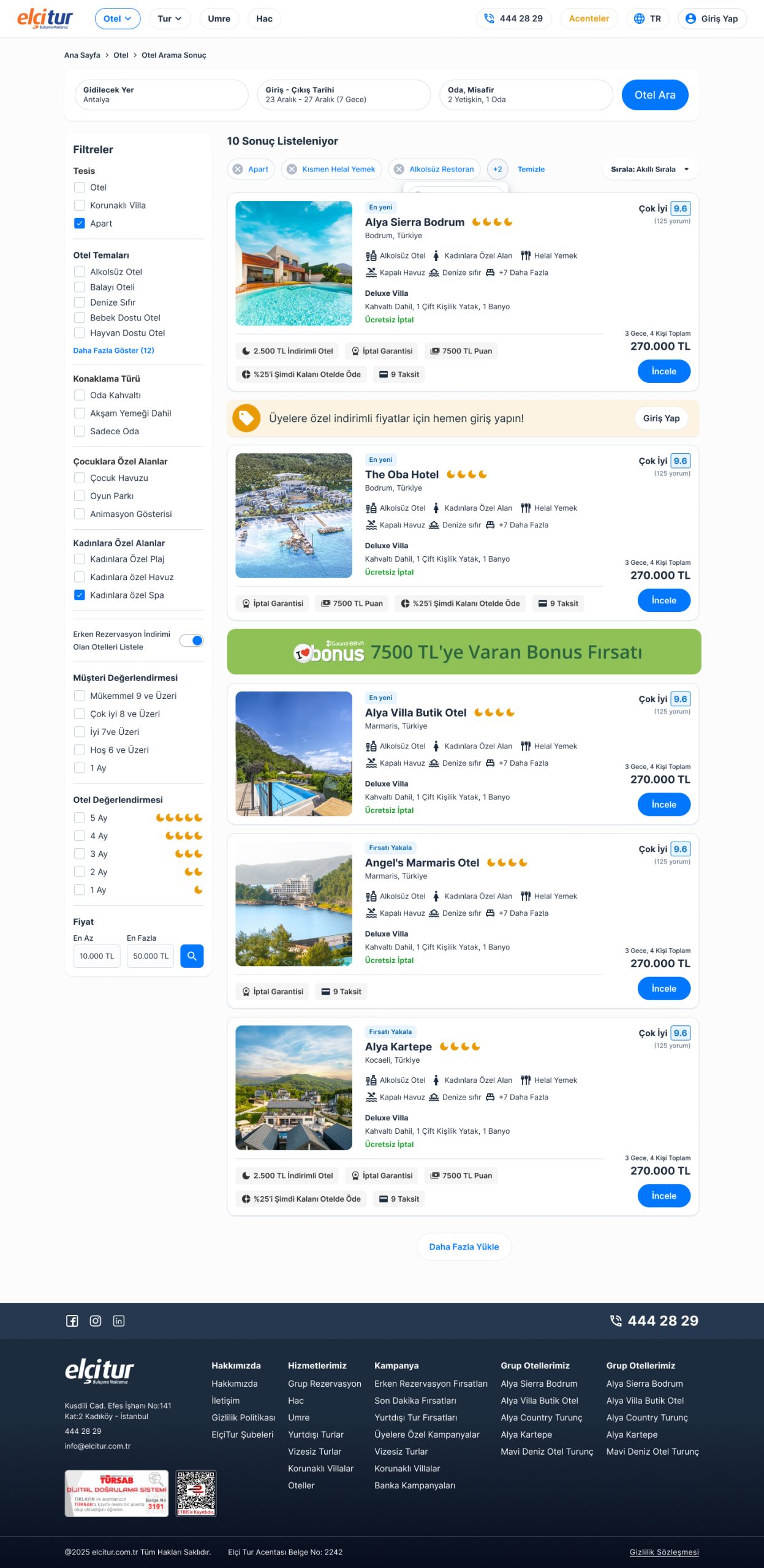Check the Korunaklı Villa checkbox
Viewport: 764px width, 1568px height.
click(79, 205)
